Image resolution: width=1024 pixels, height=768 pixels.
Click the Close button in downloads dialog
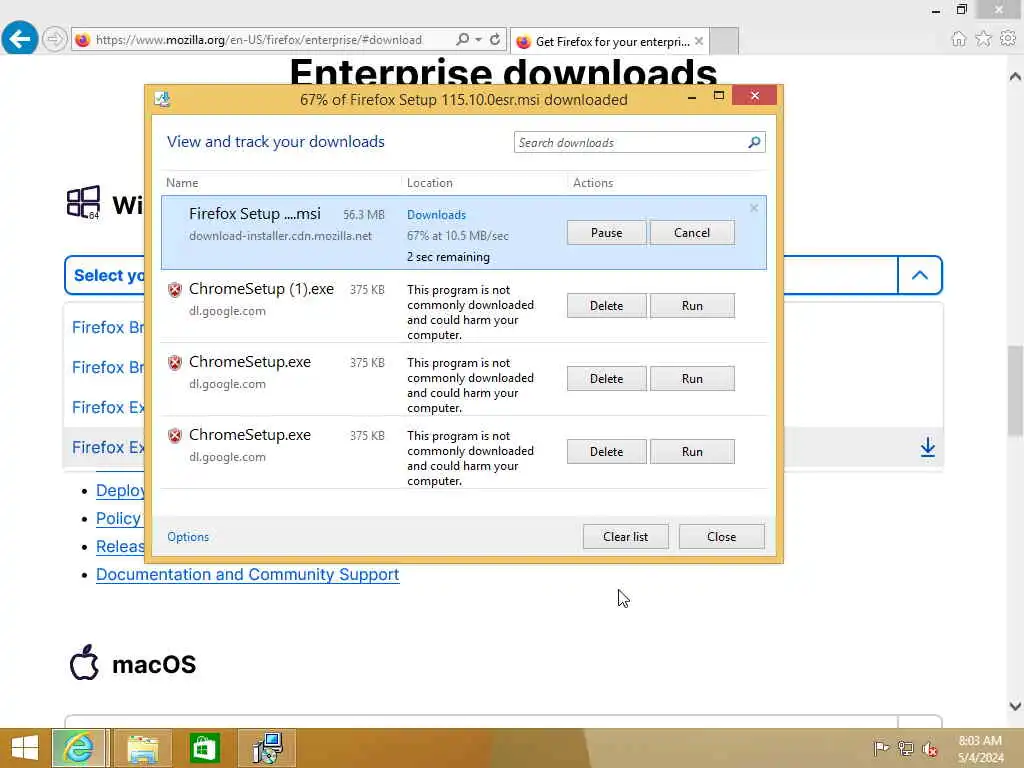(x=722, y=537)
